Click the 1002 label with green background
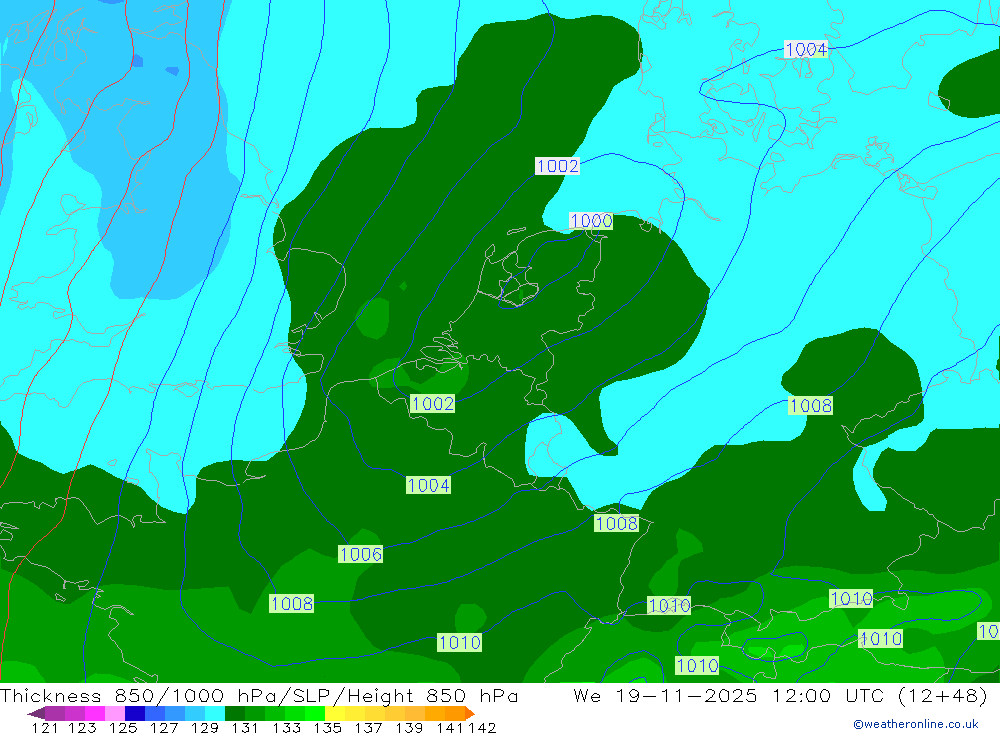1000x733 pixels. (432, 403)
